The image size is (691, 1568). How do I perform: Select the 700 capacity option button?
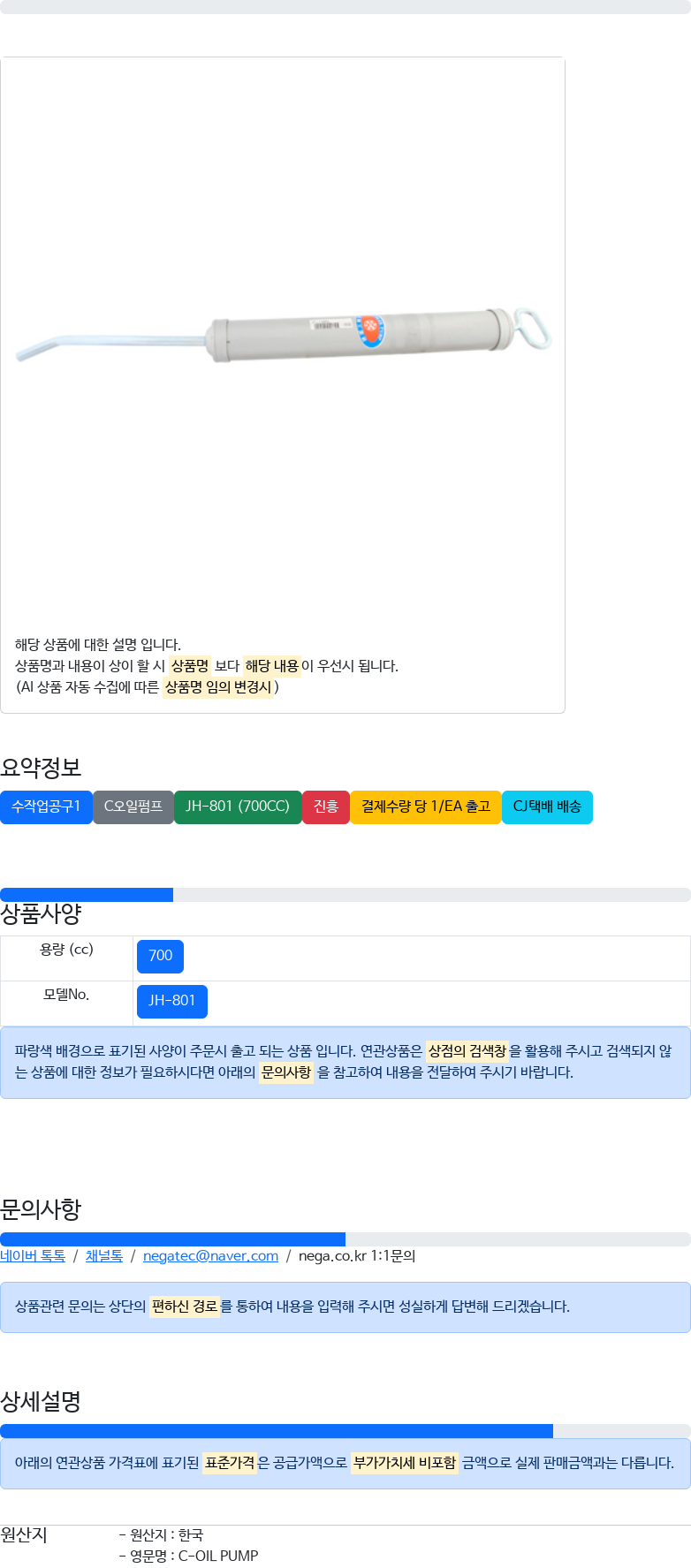[x=161, y=956]
